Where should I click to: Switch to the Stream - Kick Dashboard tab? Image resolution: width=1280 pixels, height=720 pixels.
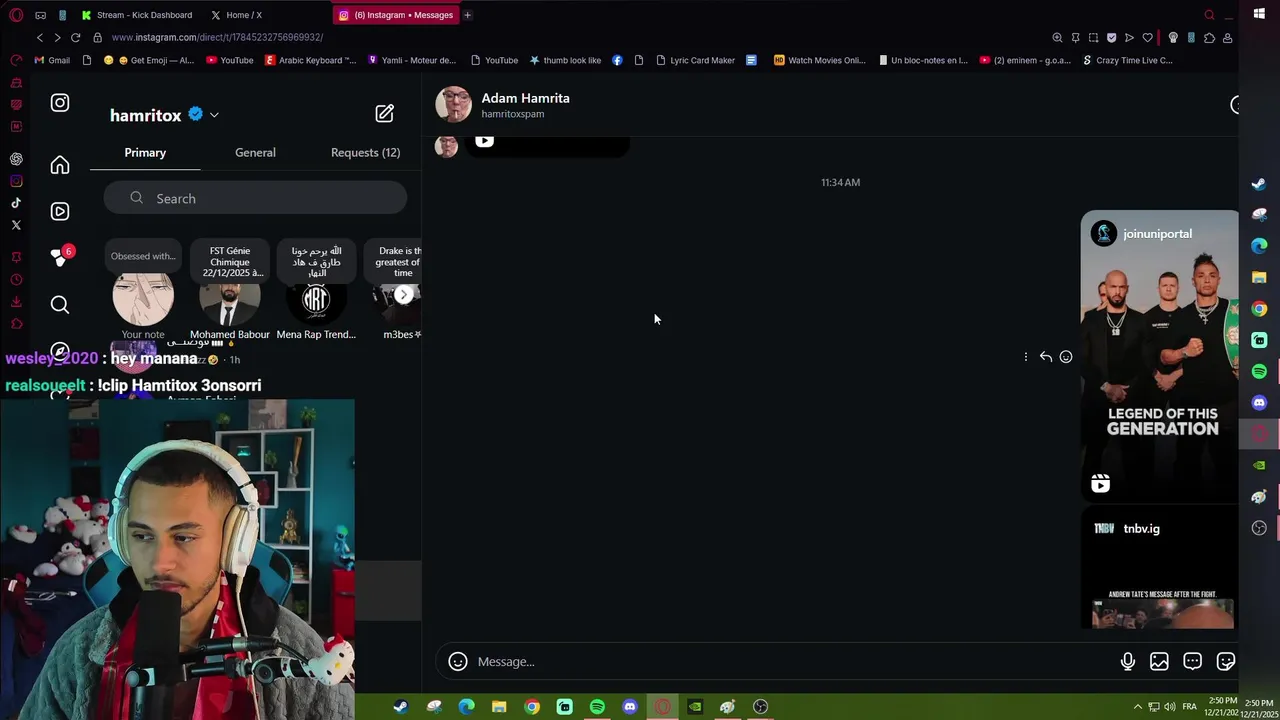[x=137, y=15]
